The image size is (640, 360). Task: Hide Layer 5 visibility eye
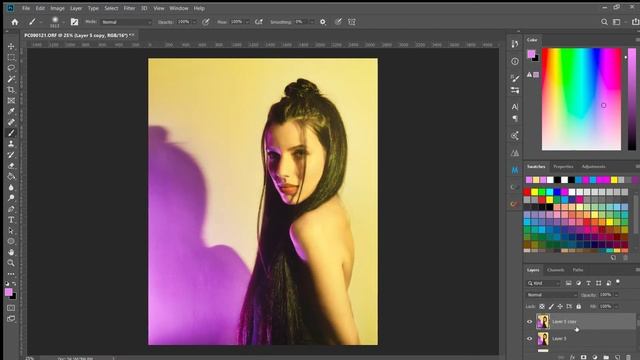click(529, 339)
